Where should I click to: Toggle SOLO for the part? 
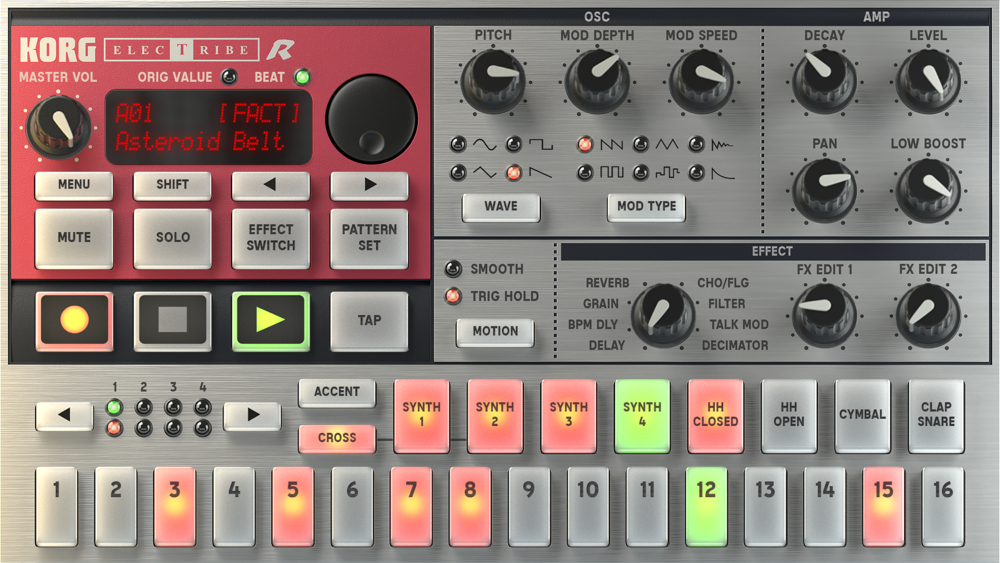pos(172,238)
